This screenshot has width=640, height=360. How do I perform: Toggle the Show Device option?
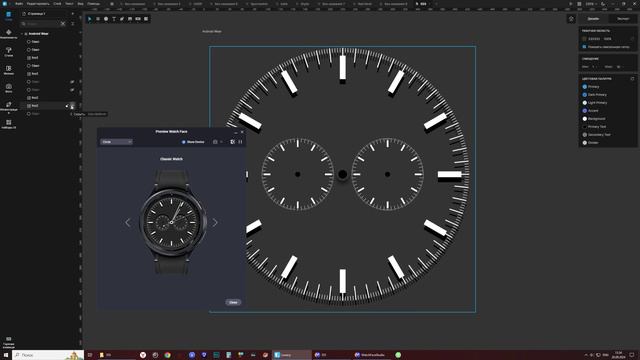(193, 142)
